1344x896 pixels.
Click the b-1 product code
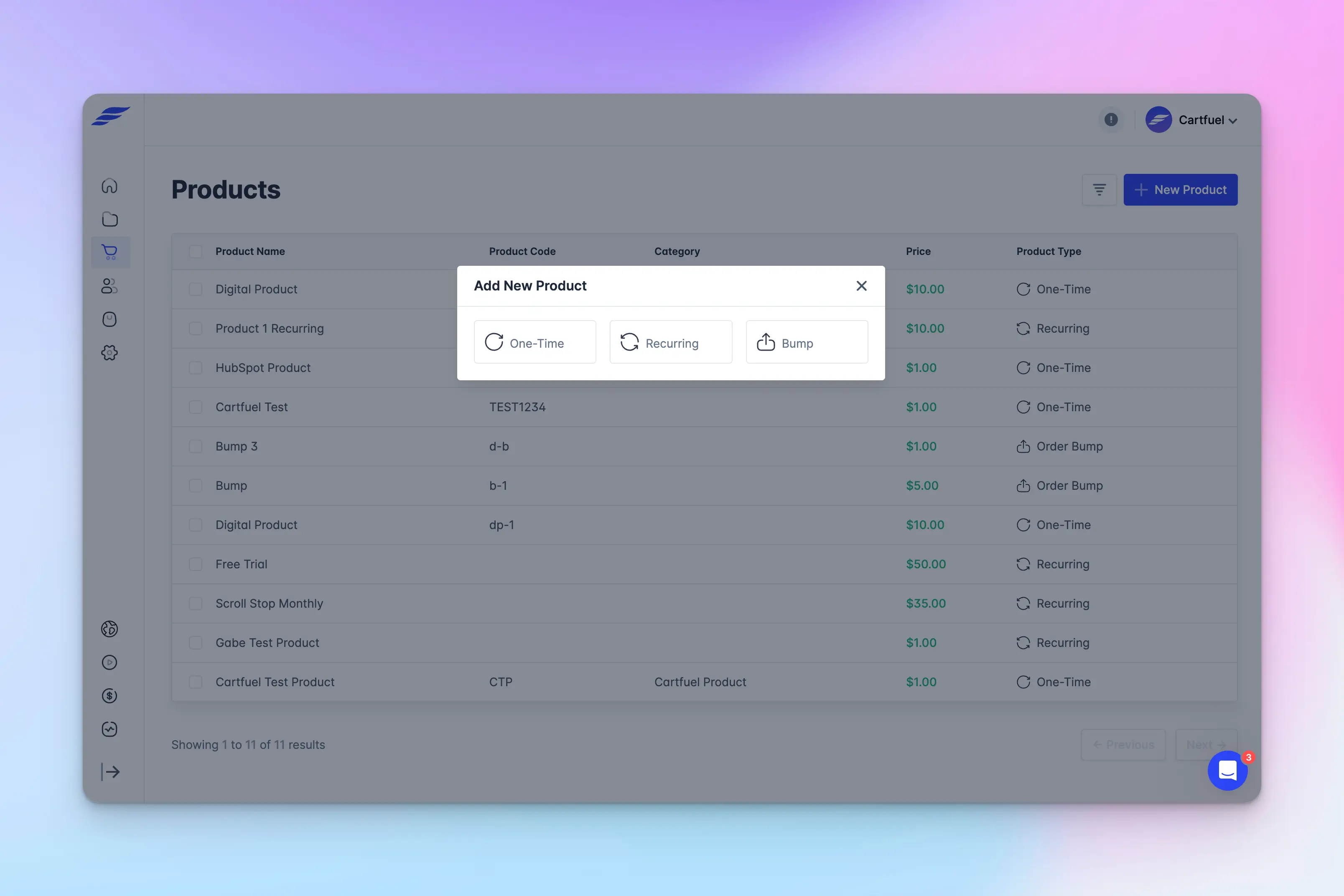(x=498, y=486)
